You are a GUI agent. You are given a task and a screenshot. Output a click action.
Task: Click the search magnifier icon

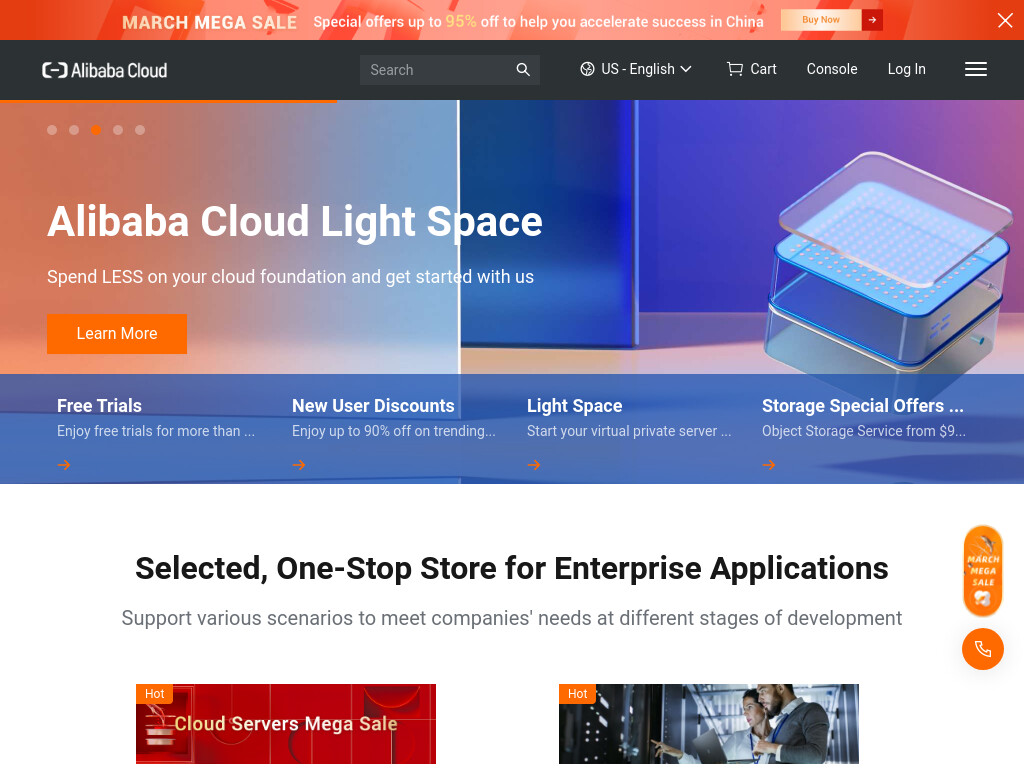tap(523, 69)
